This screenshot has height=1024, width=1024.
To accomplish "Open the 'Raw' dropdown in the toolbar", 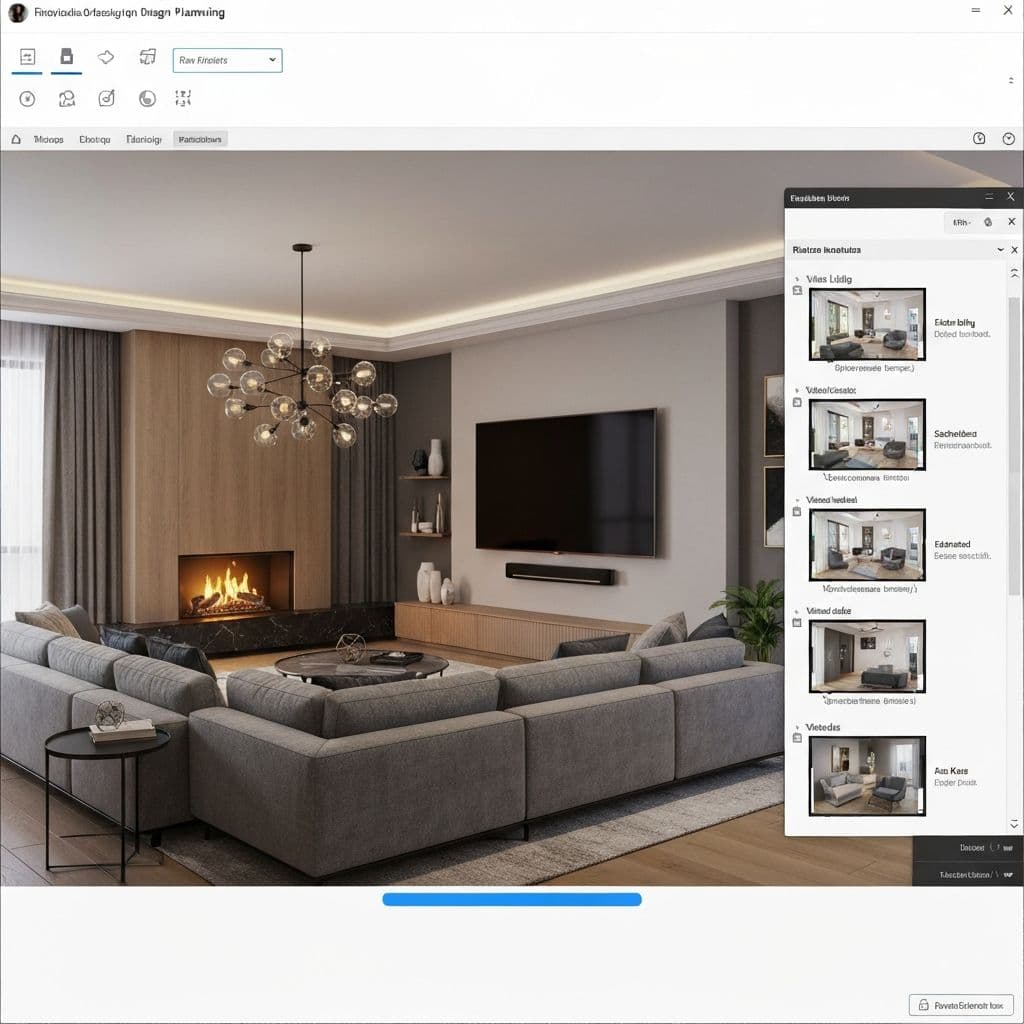I will tap(227, 61).
